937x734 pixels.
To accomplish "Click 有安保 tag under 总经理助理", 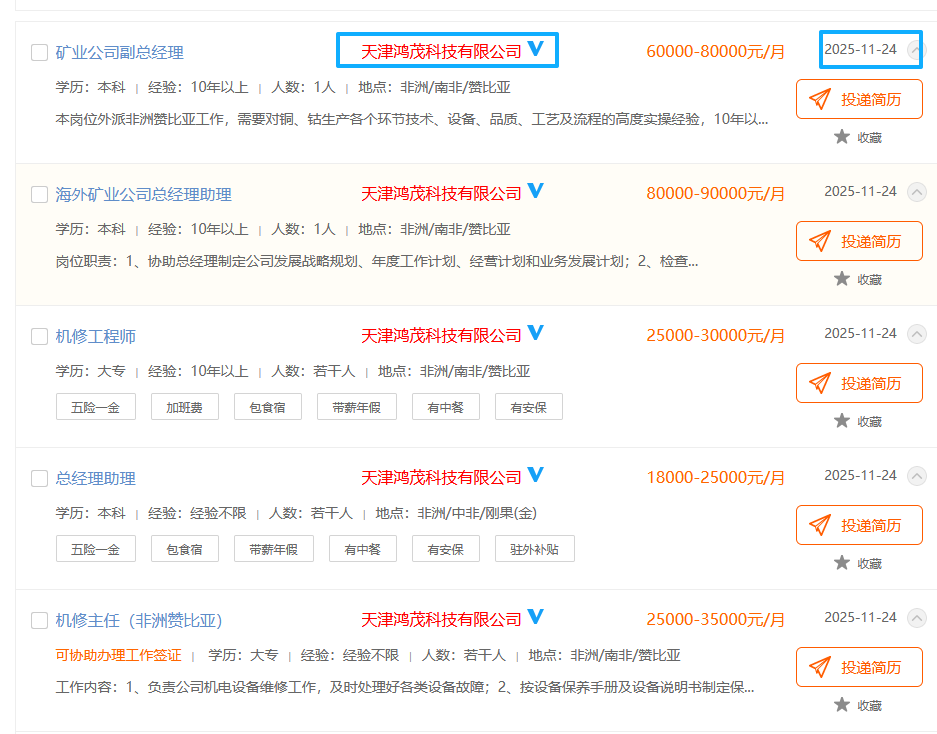I will tap(446, 549).
